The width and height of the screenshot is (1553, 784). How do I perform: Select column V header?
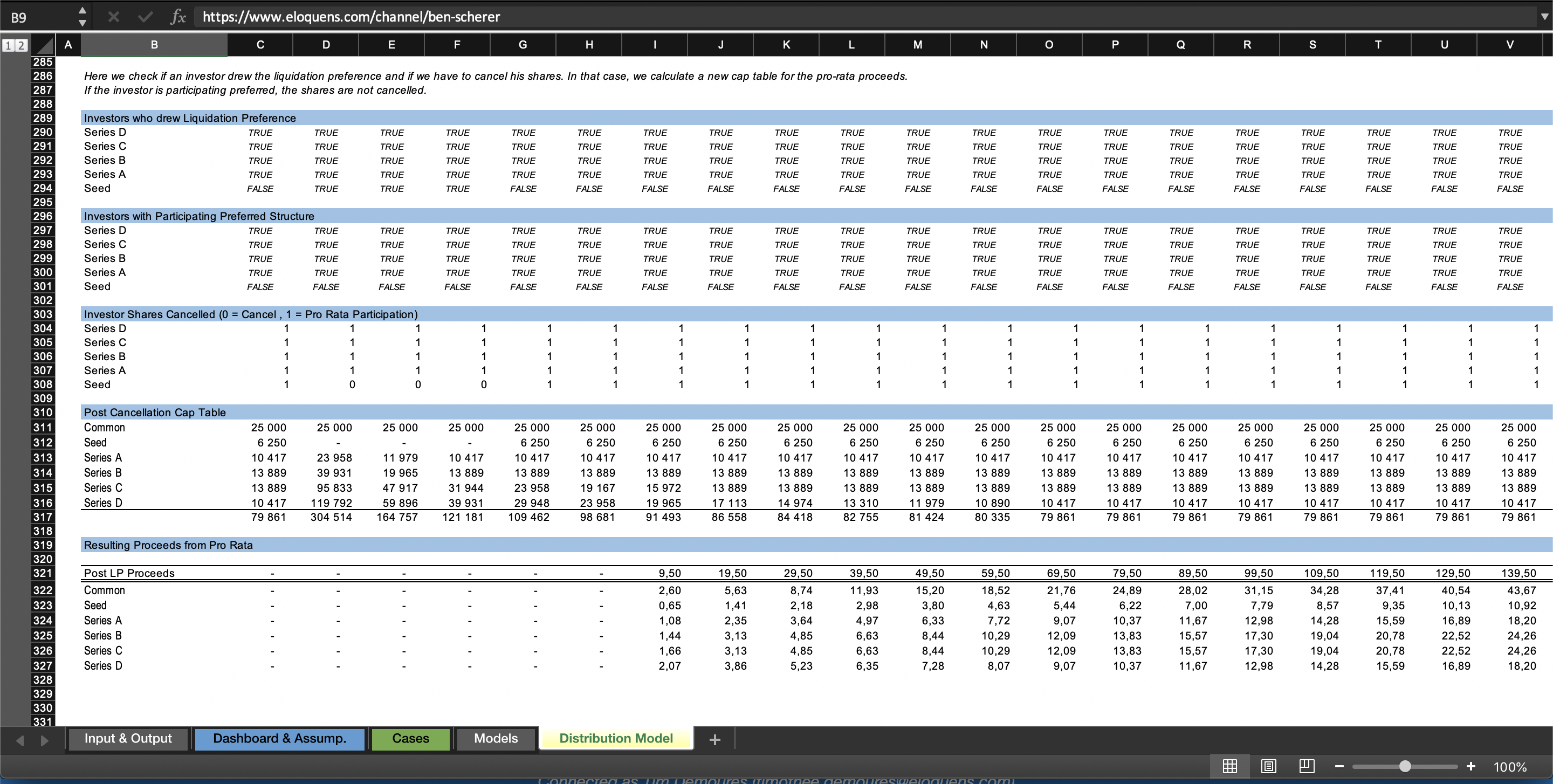[x=1510, y=45]
